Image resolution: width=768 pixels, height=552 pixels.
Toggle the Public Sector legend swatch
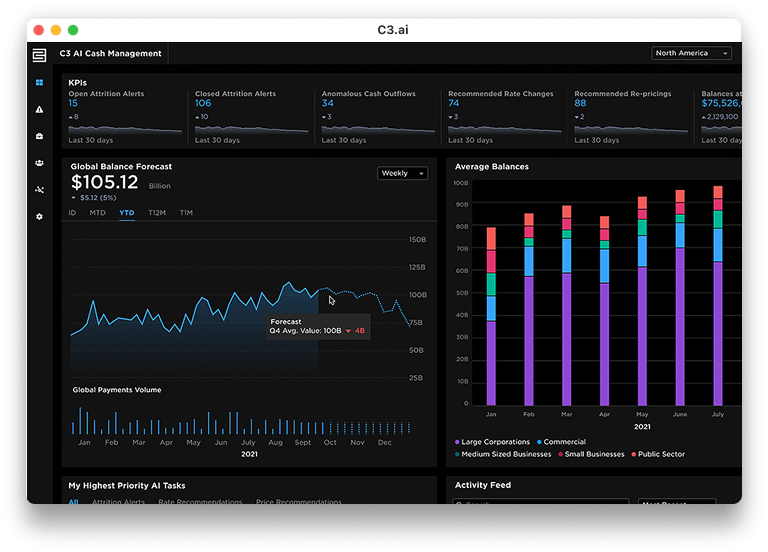633,454
